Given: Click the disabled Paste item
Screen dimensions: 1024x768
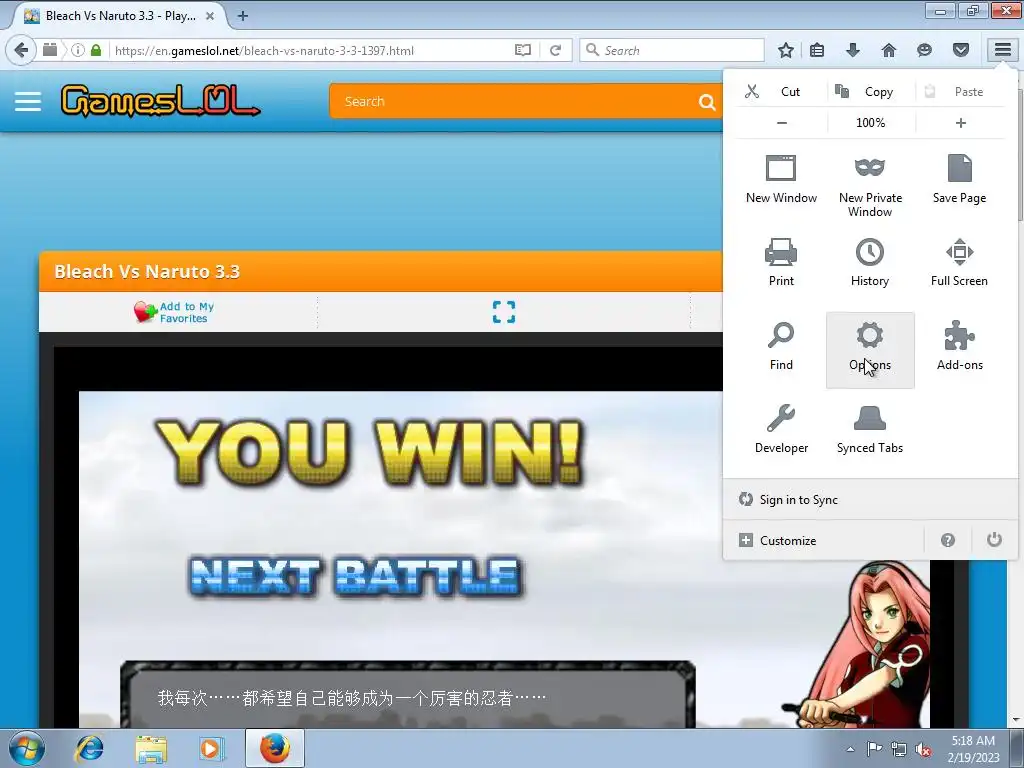Looking at the screenshot, I should (960, 91).
